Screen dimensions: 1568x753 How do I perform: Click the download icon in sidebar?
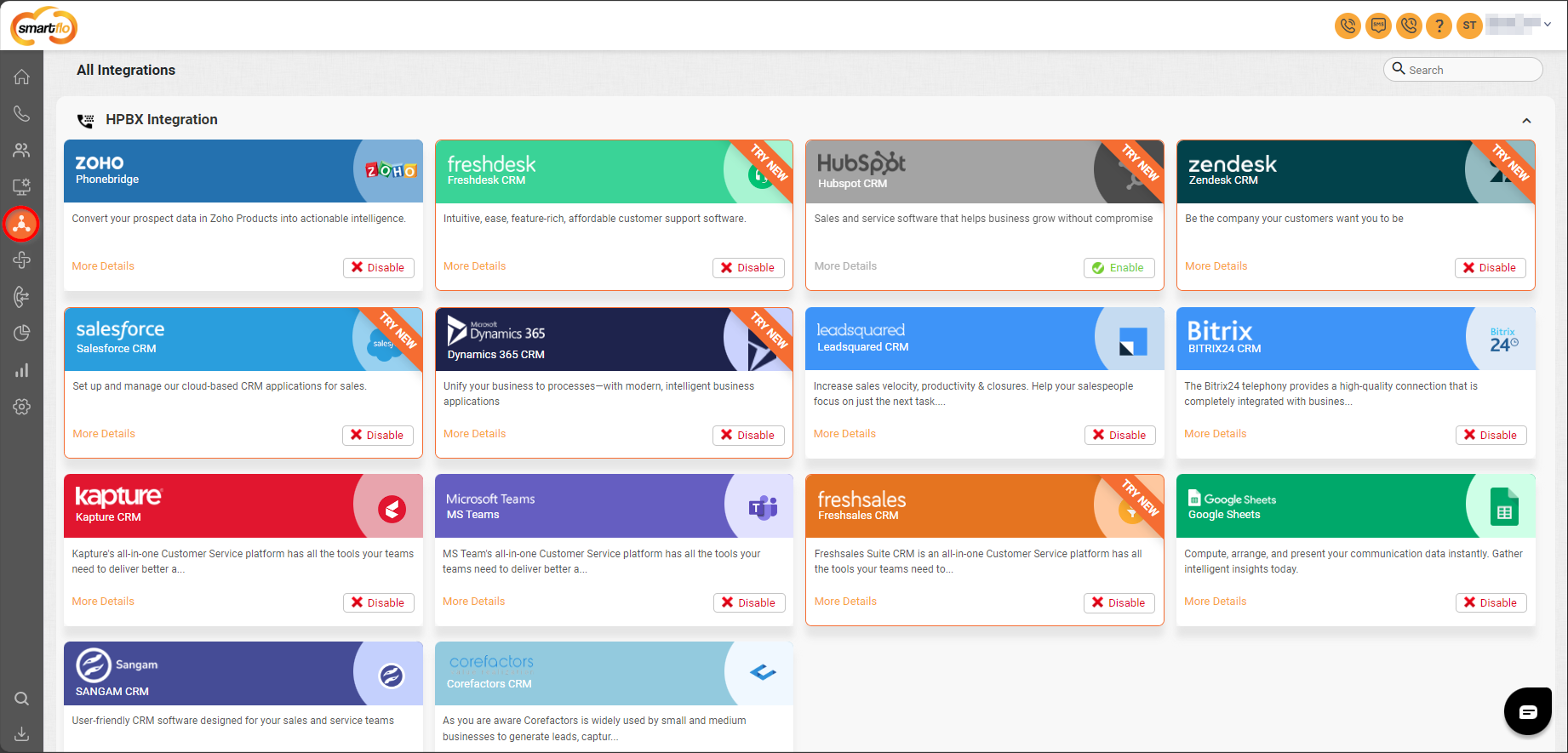tap(21, 733)
